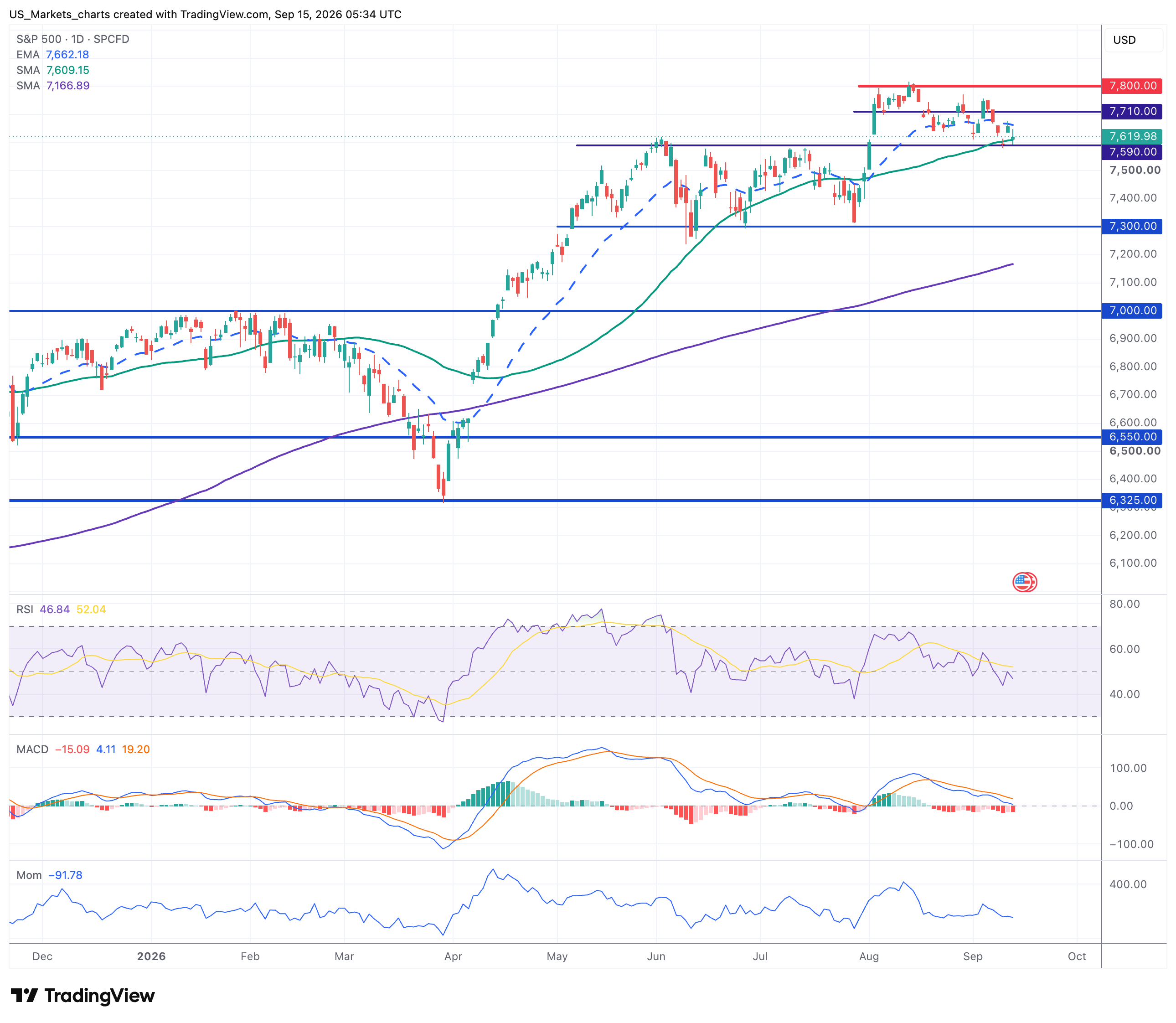Click the 6,550.00 support label
The height and width of the screenshot is (1023, 1176).
coord(1132,437)
